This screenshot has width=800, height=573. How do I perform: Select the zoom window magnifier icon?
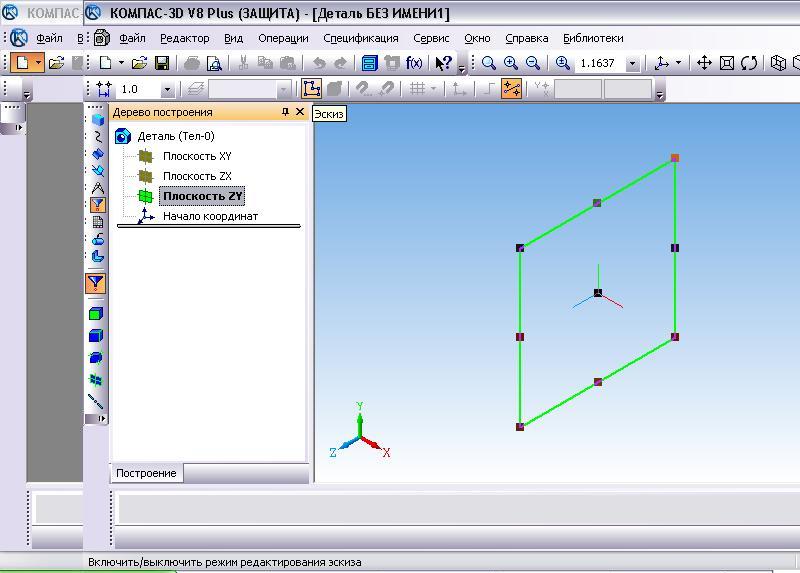[x=489, y=63]
